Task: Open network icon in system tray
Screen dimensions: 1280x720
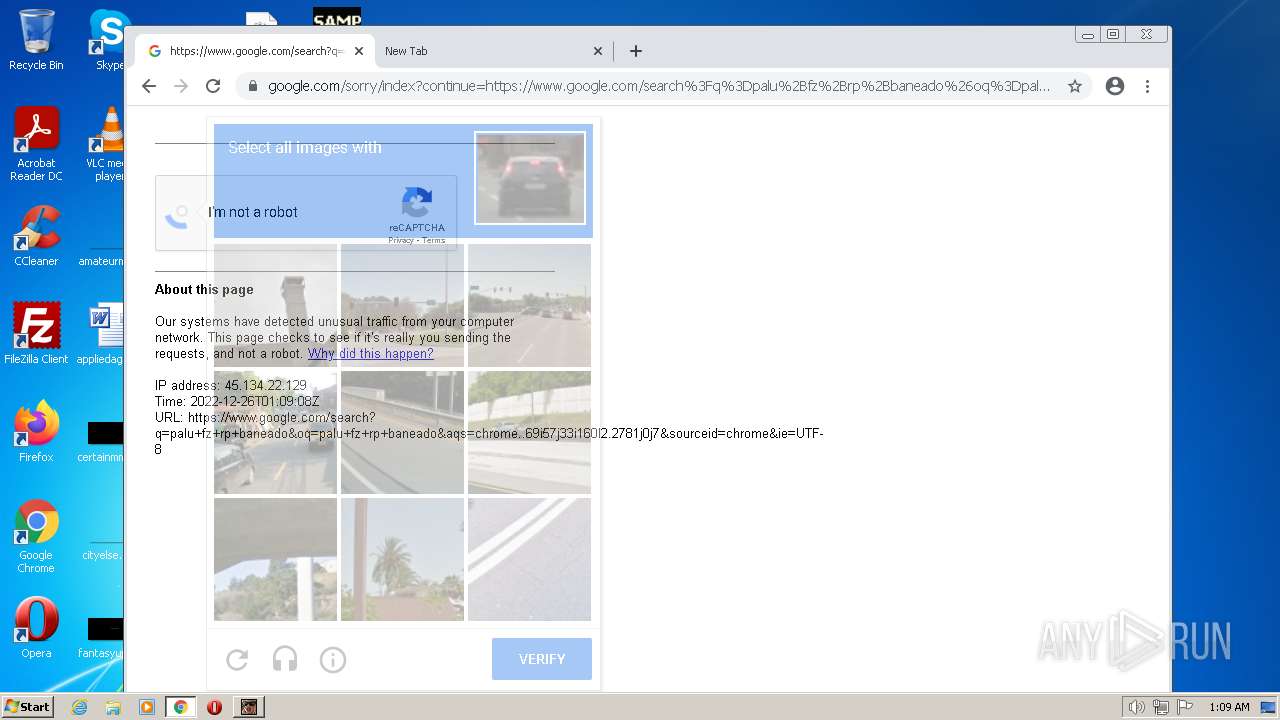Action: pos(1161,707)
